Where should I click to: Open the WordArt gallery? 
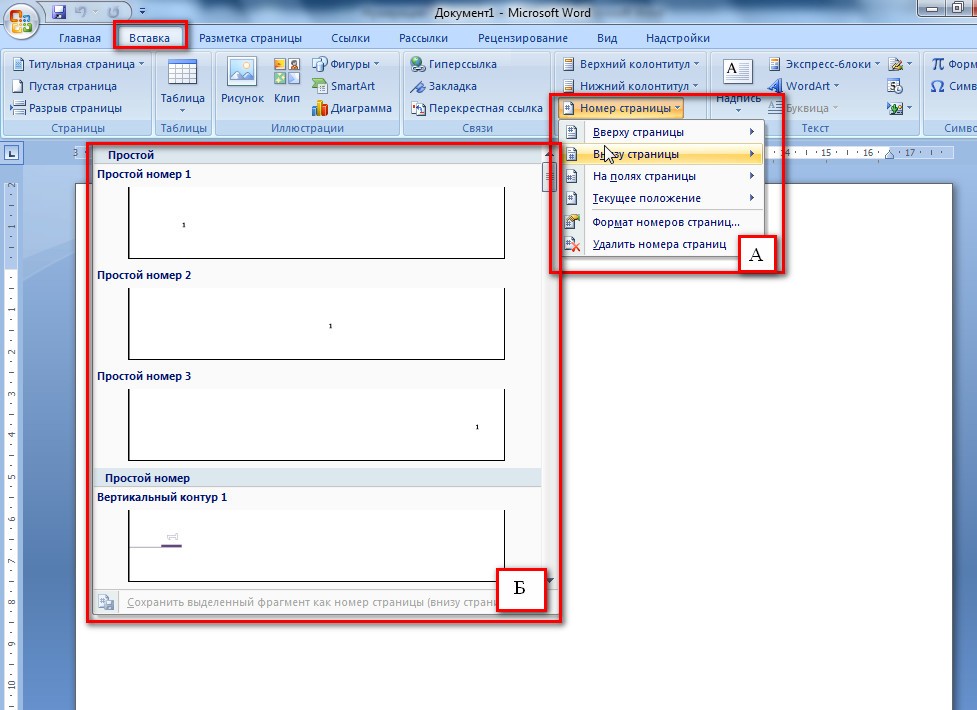tap(804, 86)
